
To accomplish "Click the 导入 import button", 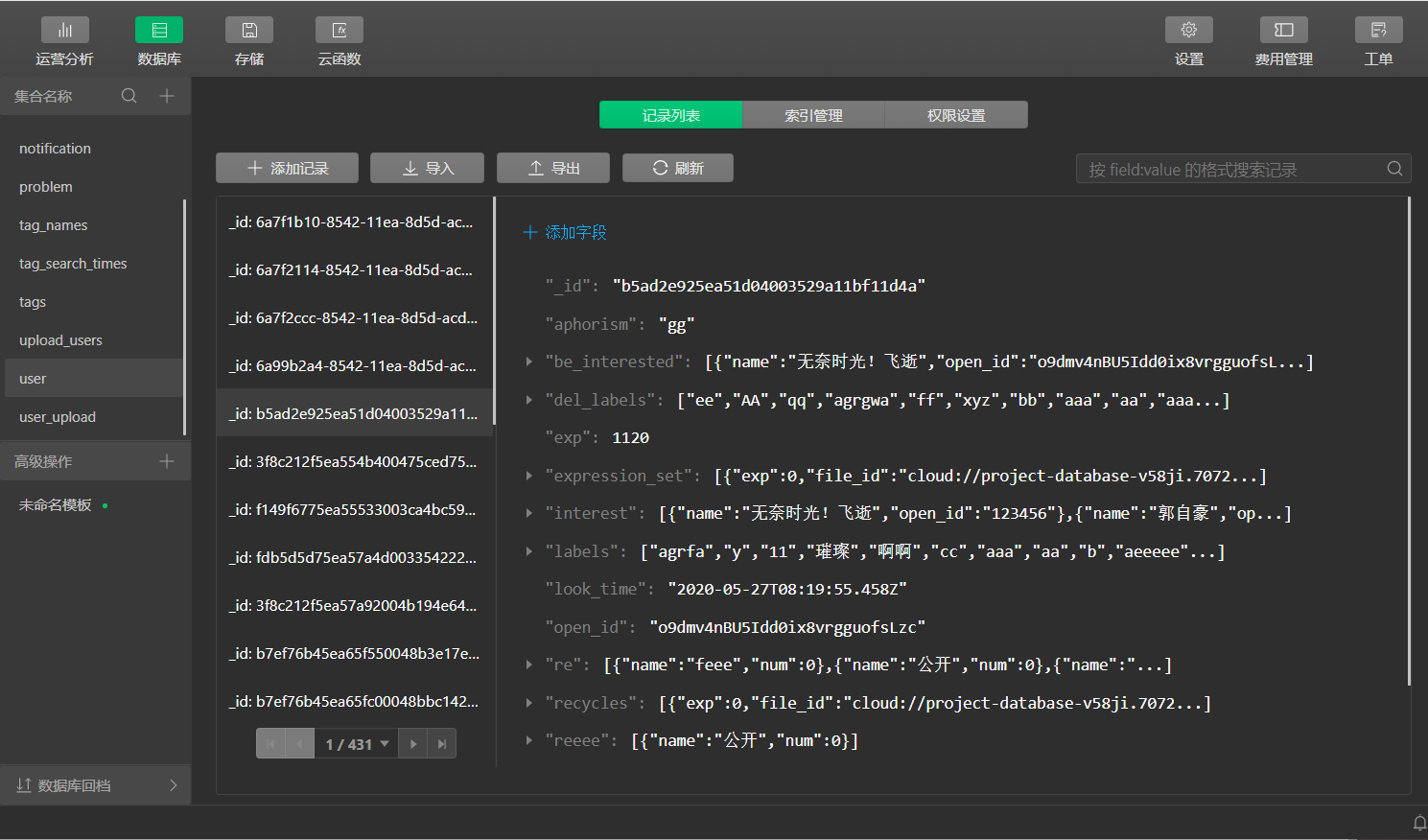I will [x=427, y=168].
